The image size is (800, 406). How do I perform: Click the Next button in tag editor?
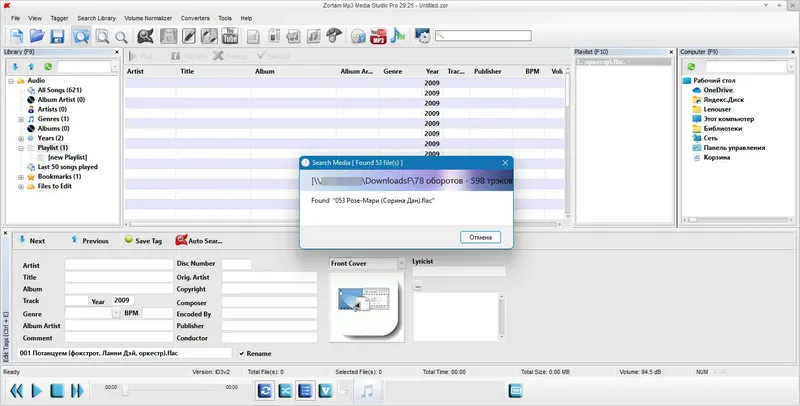pos(32,240)
